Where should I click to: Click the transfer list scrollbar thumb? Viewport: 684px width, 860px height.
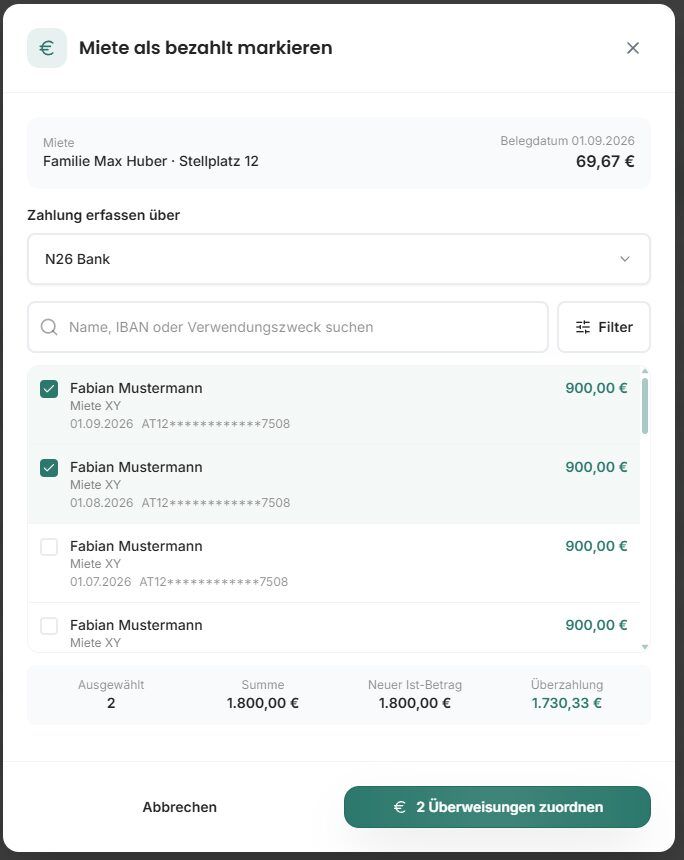coord(645,406)
